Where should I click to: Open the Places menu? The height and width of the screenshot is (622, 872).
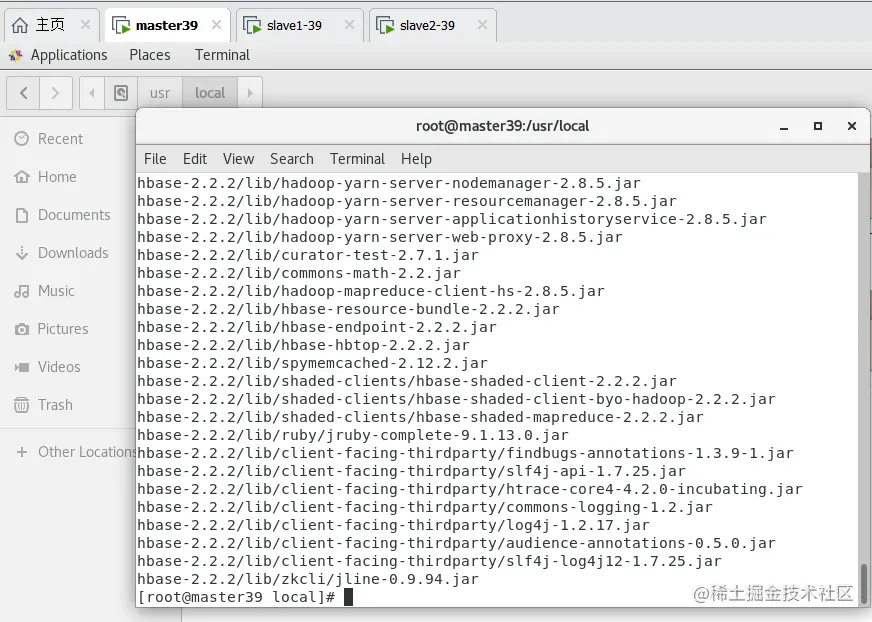150,55
